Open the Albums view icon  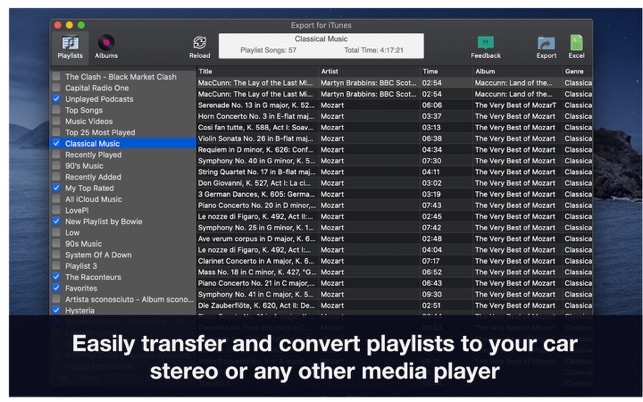coord(106,43)
